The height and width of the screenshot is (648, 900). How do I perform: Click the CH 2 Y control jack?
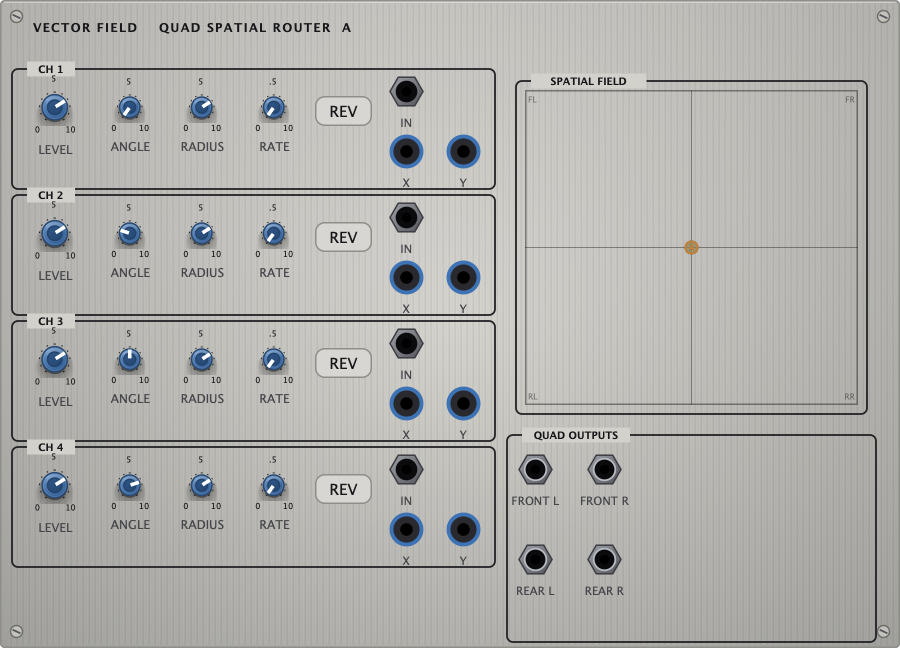click(x=463, y=278)
